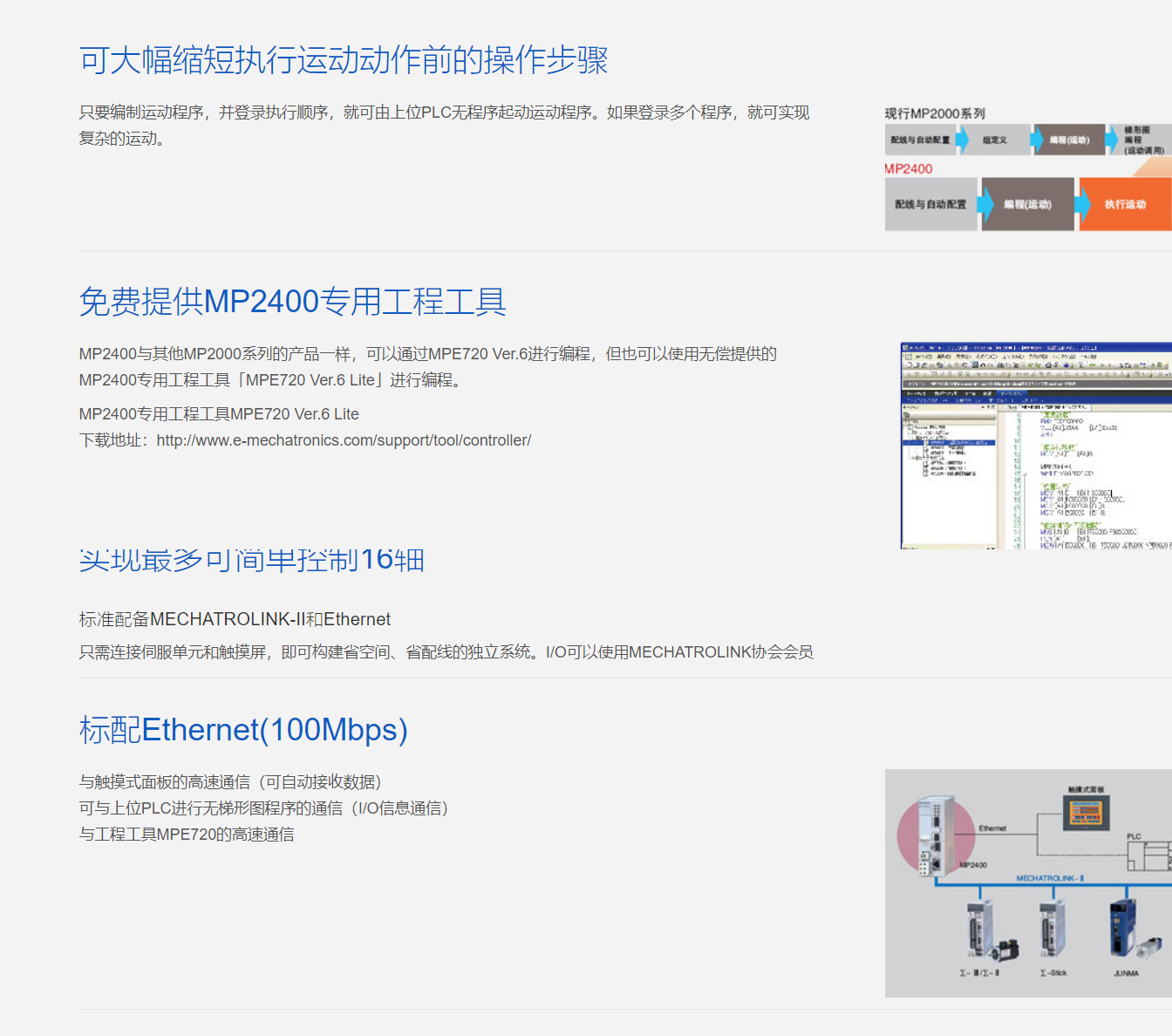Click the heading about shortening motion operation steps
Screen dimensions: 1172x1036
pyautogui.click(x=344, y=60)
